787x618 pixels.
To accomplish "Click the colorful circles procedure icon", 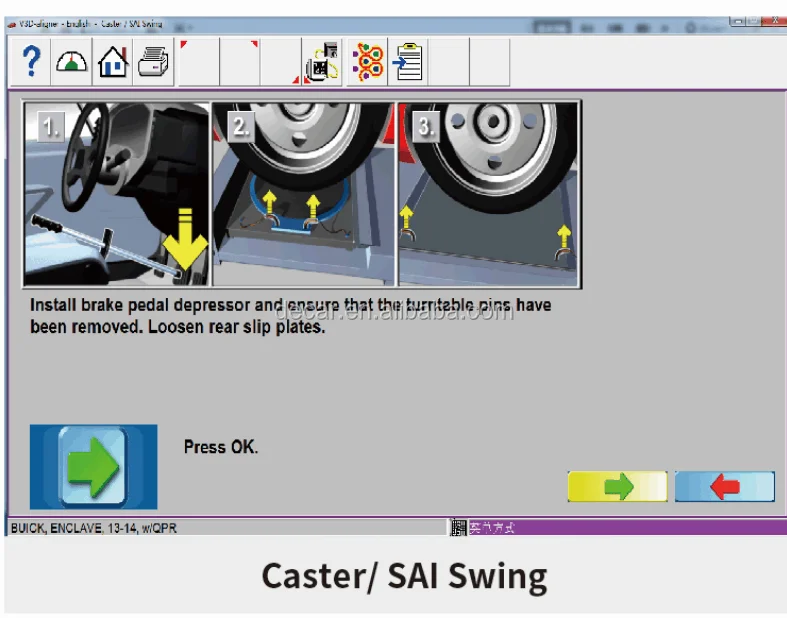I will (x=367, y=61).
